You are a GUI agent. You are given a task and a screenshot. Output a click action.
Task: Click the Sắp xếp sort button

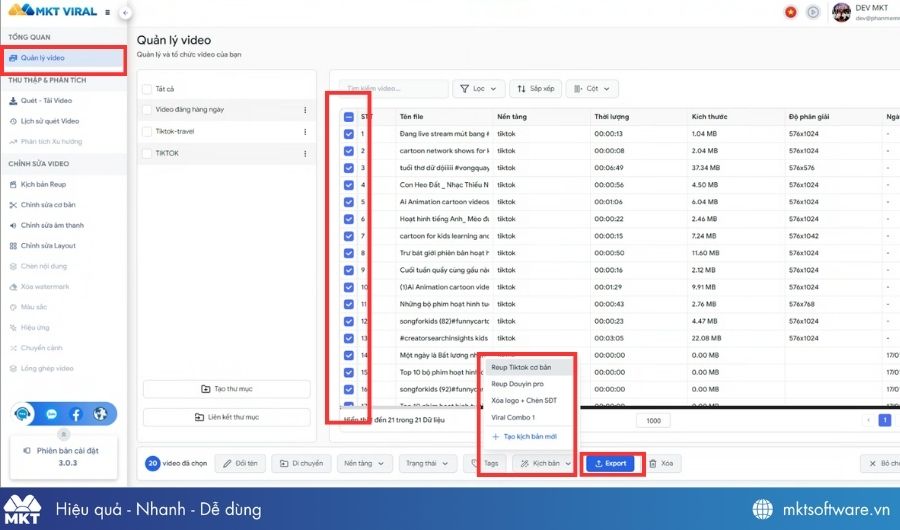(x=536, y=88)
